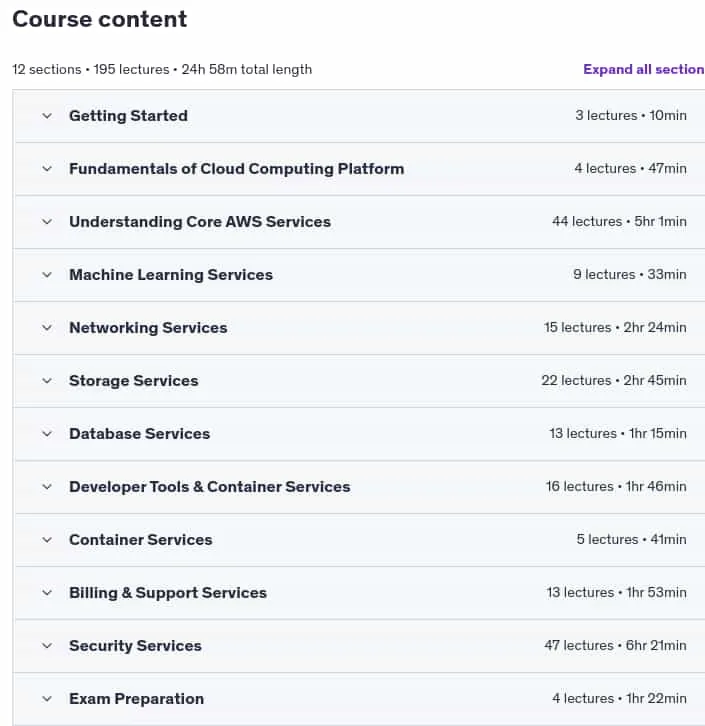Open the Networking Services section title
The height and width of the screenshot is (726, 705).
tap(148, 328)
